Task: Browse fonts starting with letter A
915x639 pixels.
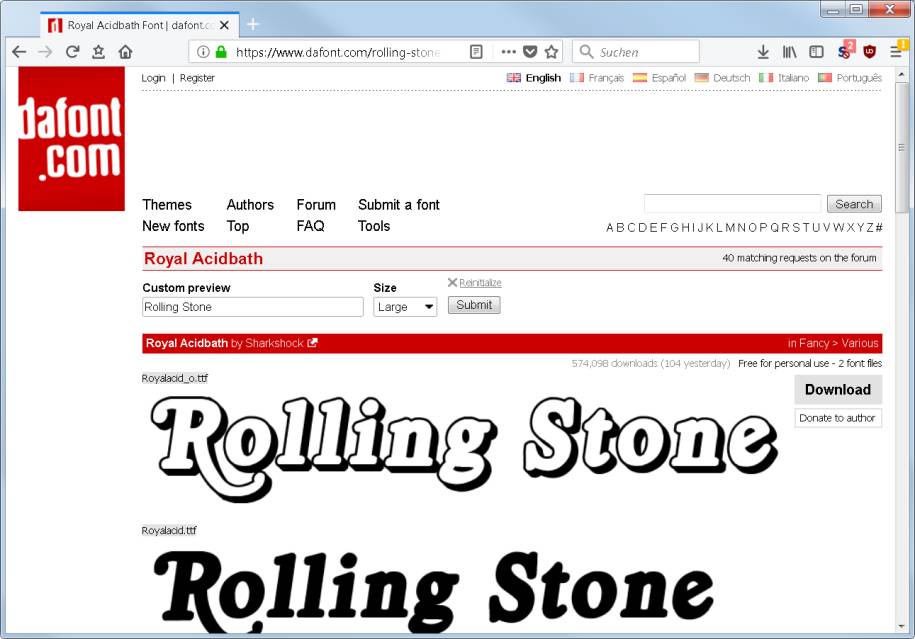Action: (x=610, y=228)
